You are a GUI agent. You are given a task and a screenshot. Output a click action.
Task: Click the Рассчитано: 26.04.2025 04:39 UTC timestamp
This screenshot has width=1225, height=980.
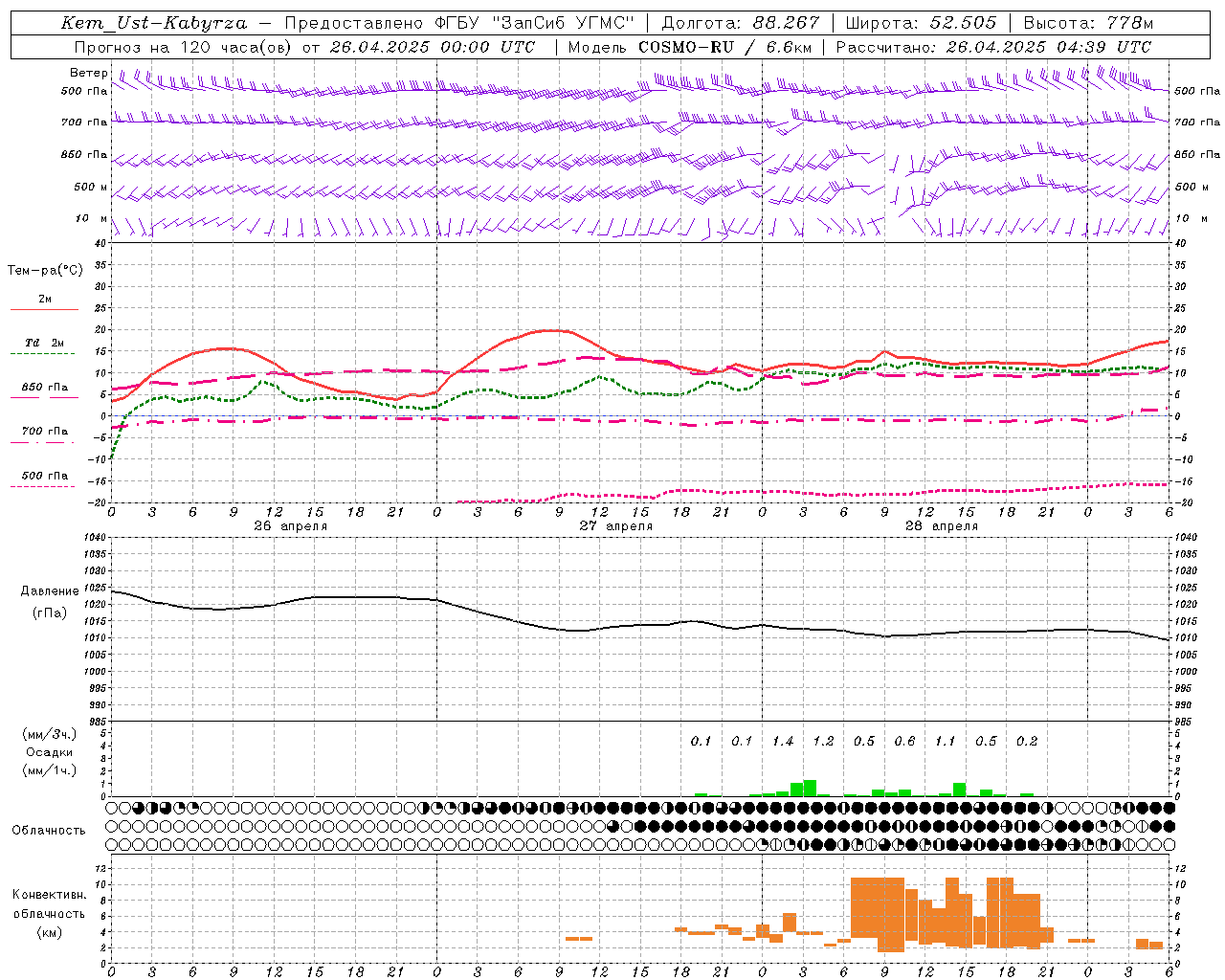coord(993,47)
